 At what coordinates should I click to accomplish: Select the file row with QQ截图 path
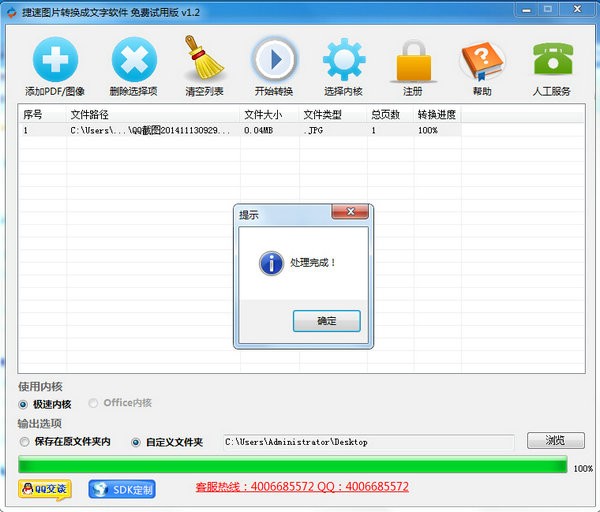[x=240, y=130]
